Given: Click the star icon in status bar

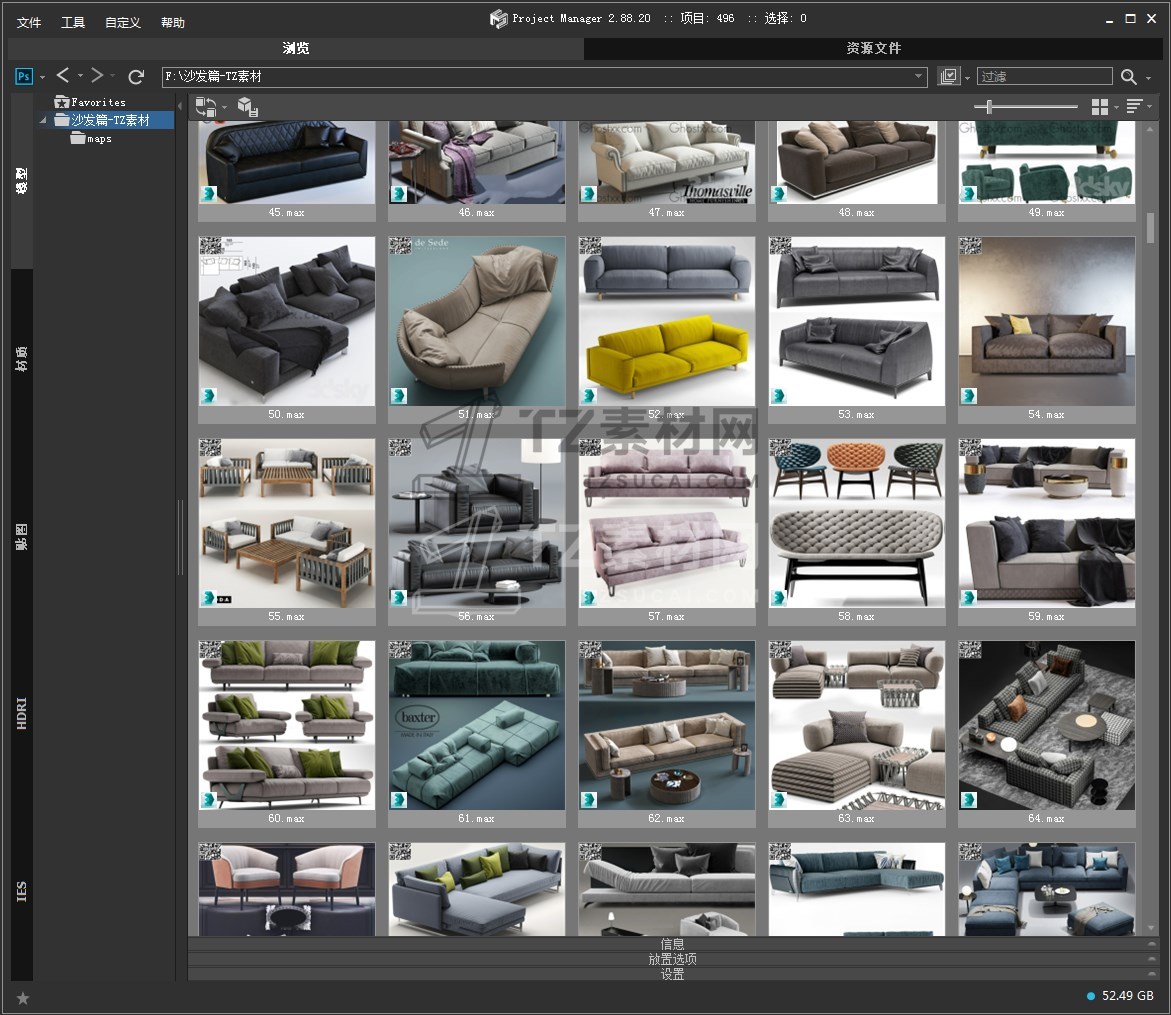Looking at the screenshot, I should 23,997.
